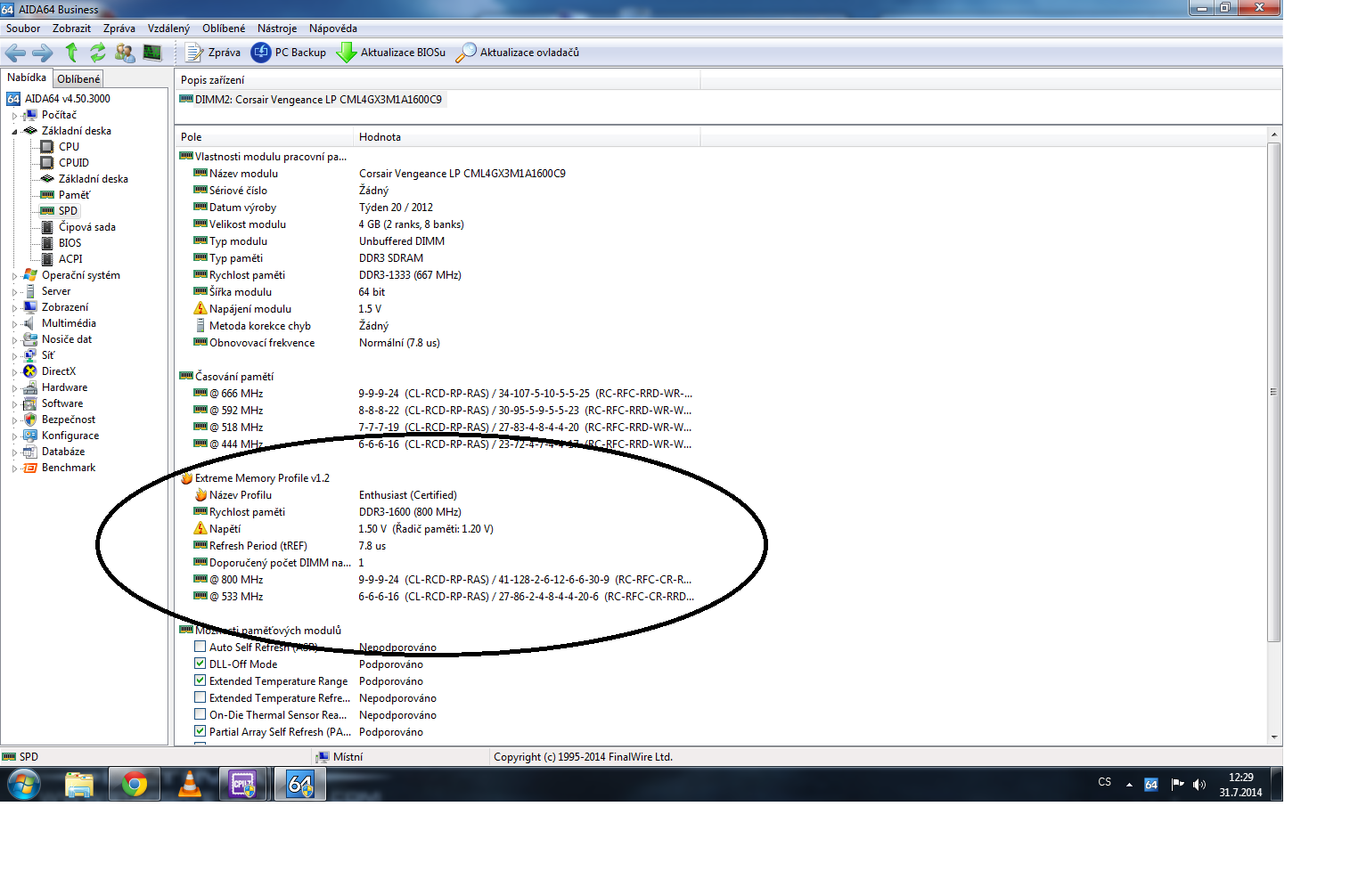Click the details list scroll-up arrow
The height and width of the screenshot is (896, 1358).
(1274, 135)
